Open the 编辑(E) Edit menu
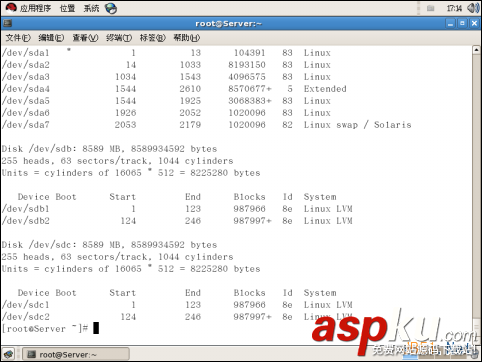This screenshot has width=482, height=362. pos(51,38)
